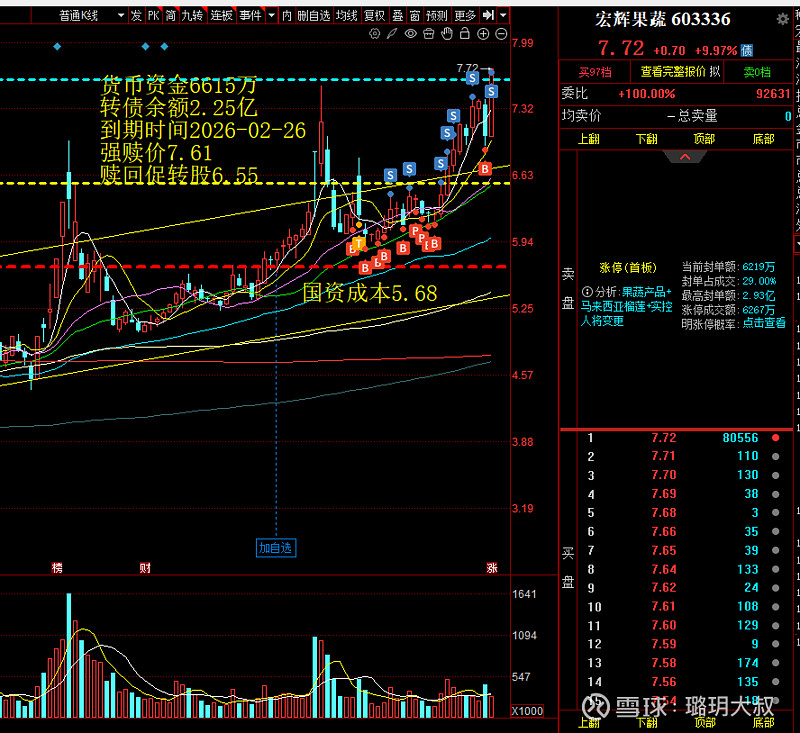Click 底部 above the sell panel
This screenshot has height=733, width=800.
(x=763, y=139)
